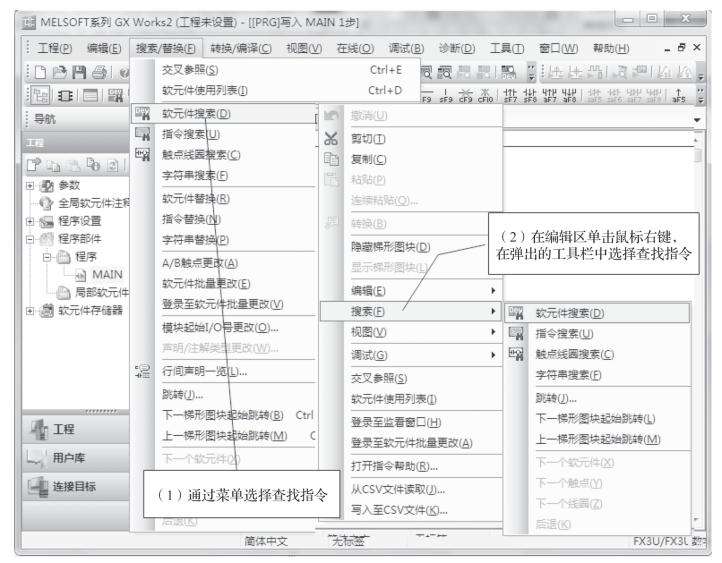Click the Cut scissors icon in context menu
This screenshot has height=563, width=722.
pos(331,139)
